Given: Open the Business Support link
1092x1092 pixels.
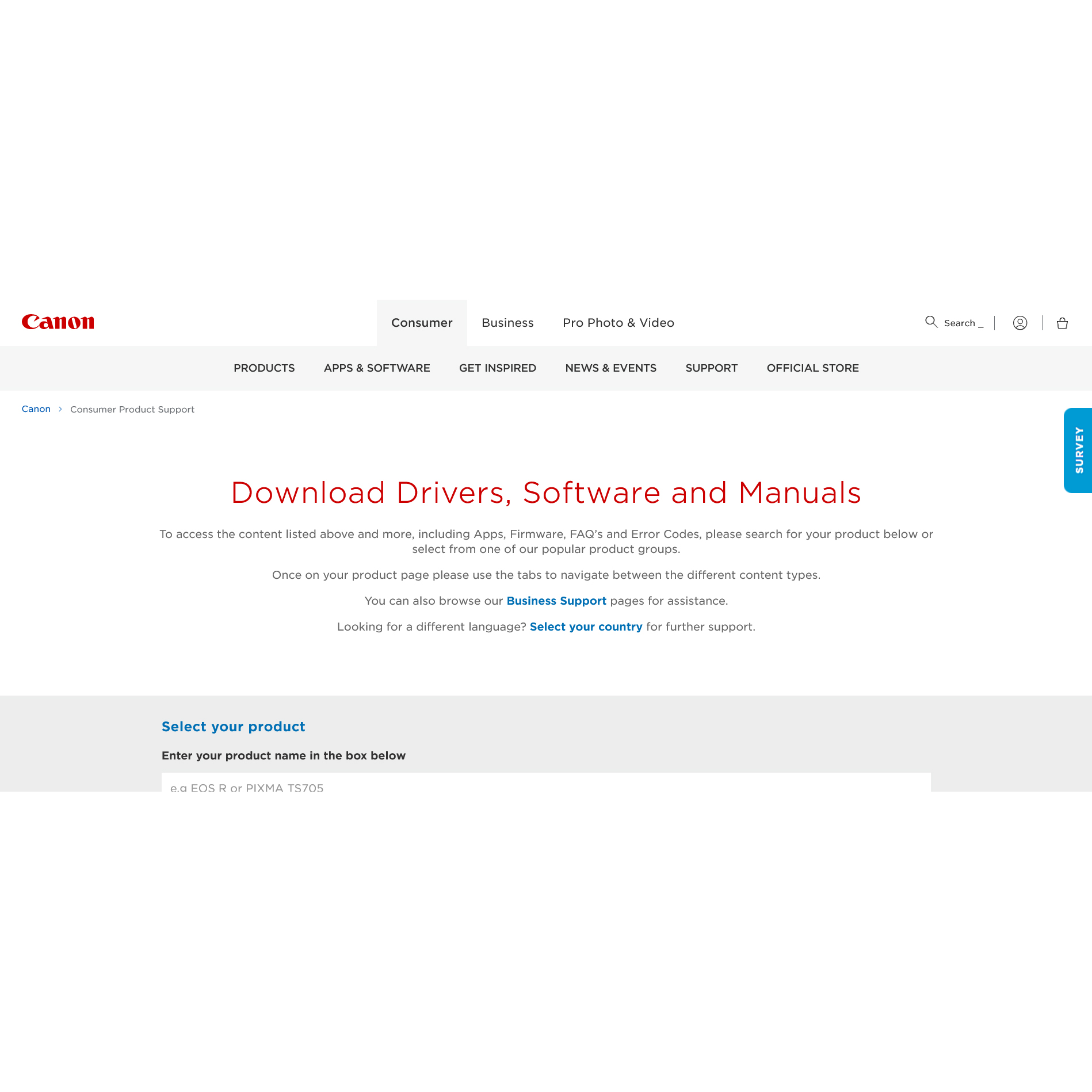Looking at the screenshot, I should [556, 601].
